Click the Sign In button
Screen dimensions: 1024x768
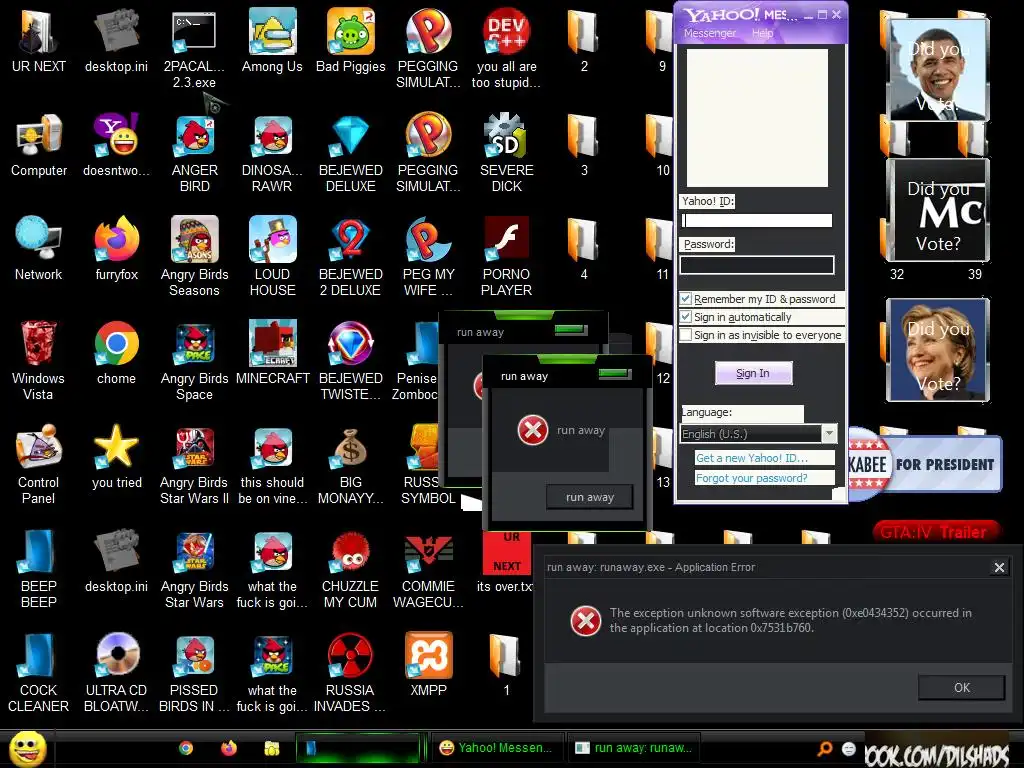tap(754, 373)
